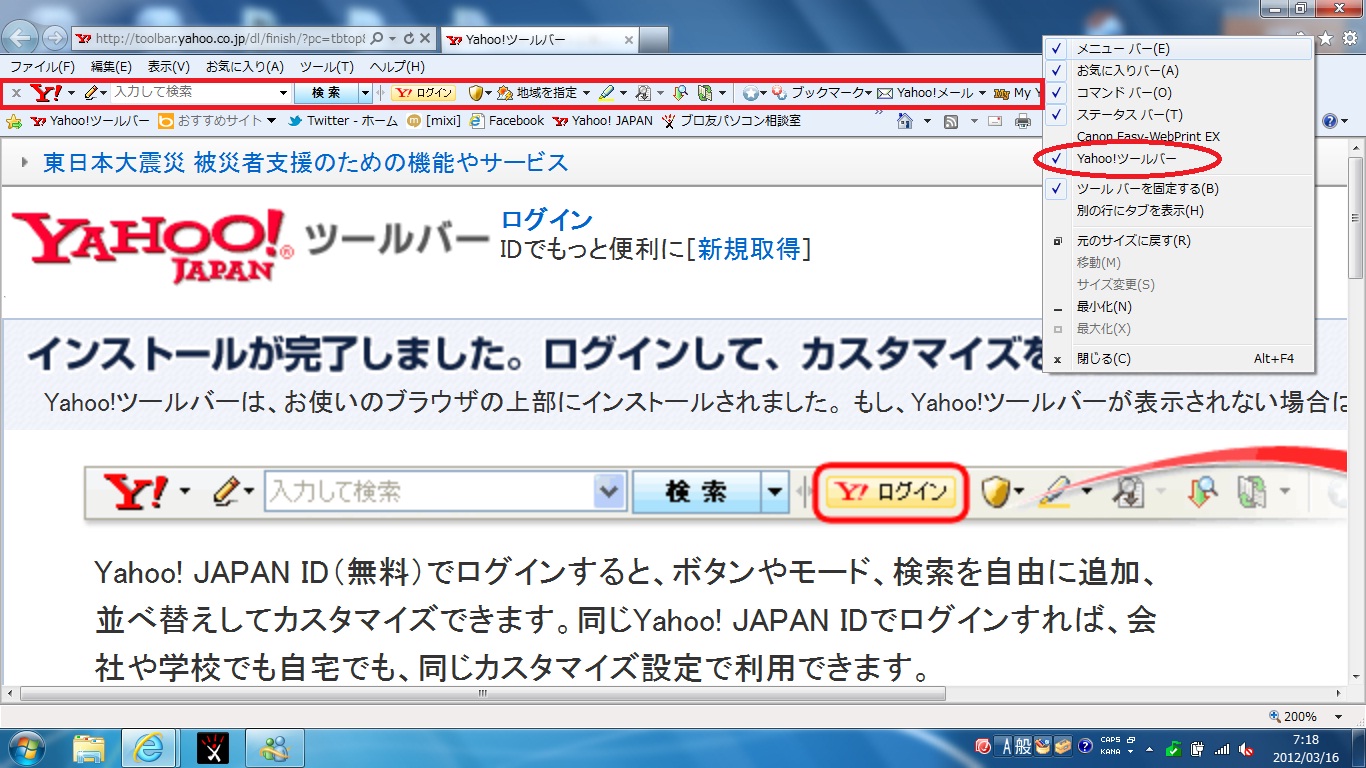This screenshot has height=768, width=1366.
Task: Toggle 別の行にタブを表示(H) option
Action: [1178, 210]
